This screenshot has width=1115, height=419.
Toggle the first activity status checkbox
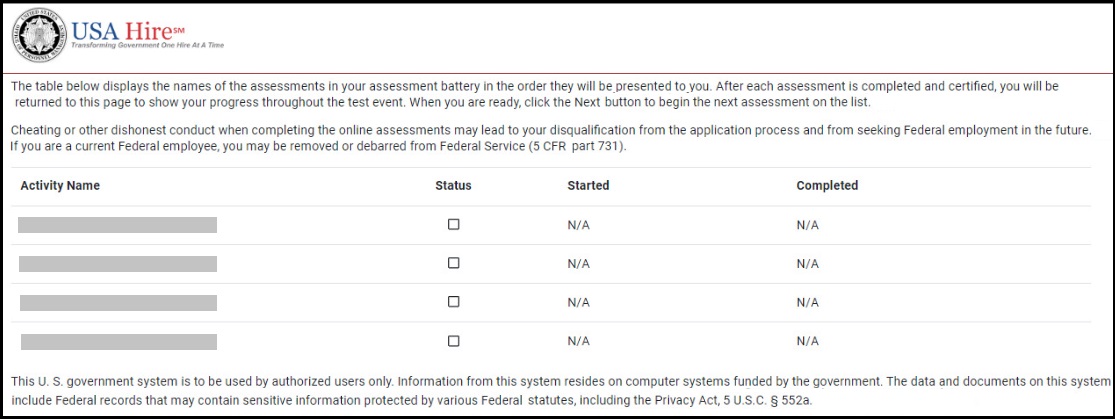coord(453,224)
